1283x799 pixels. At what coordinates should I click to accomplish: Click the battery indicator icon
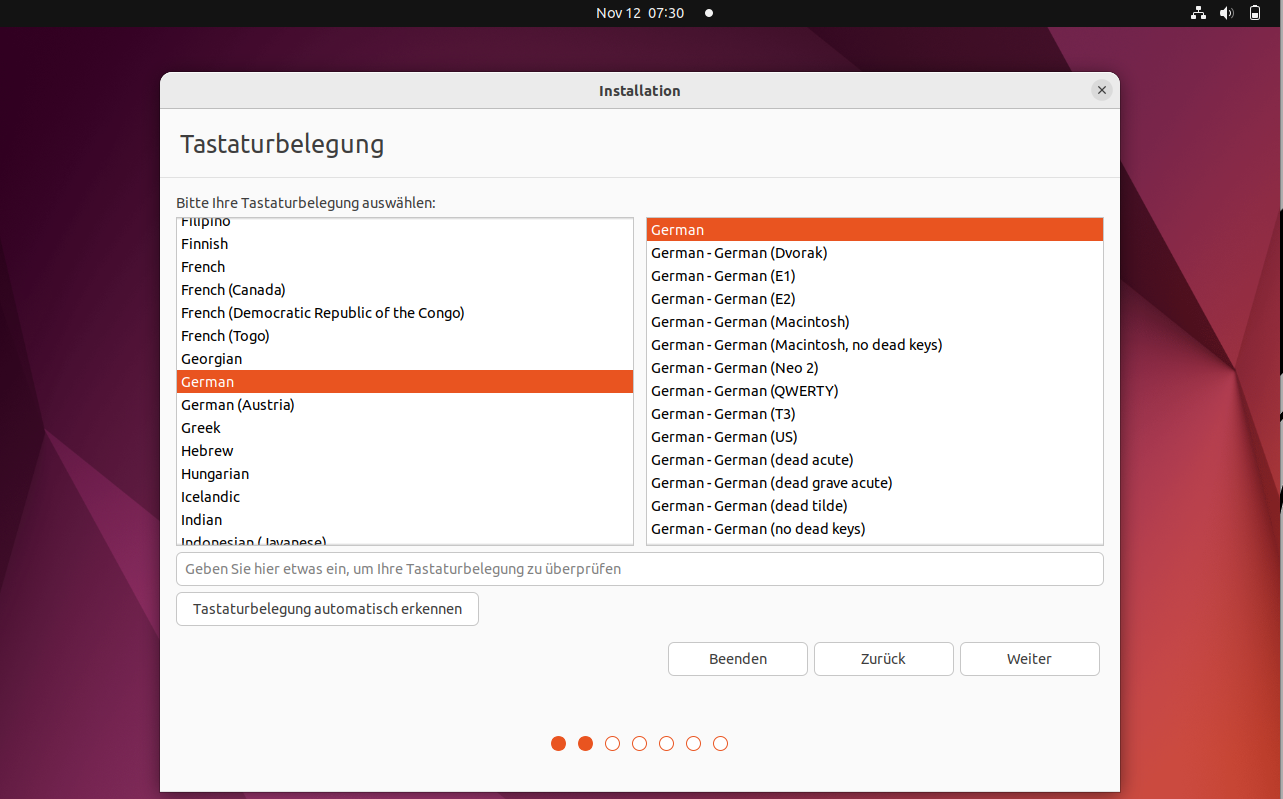1255,13
